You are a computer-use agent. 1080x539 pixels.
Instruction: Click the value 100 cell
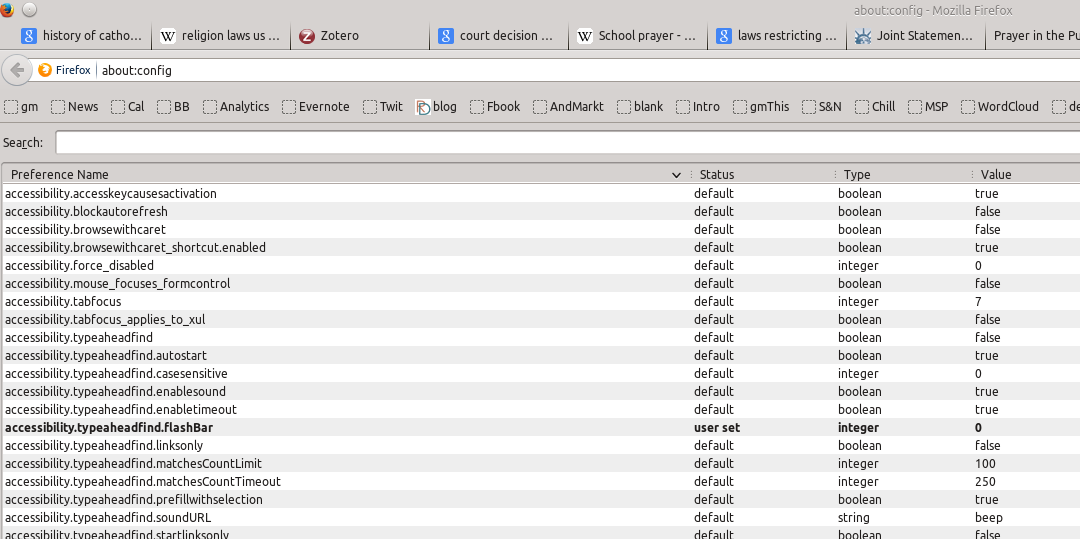coord(985,463)
